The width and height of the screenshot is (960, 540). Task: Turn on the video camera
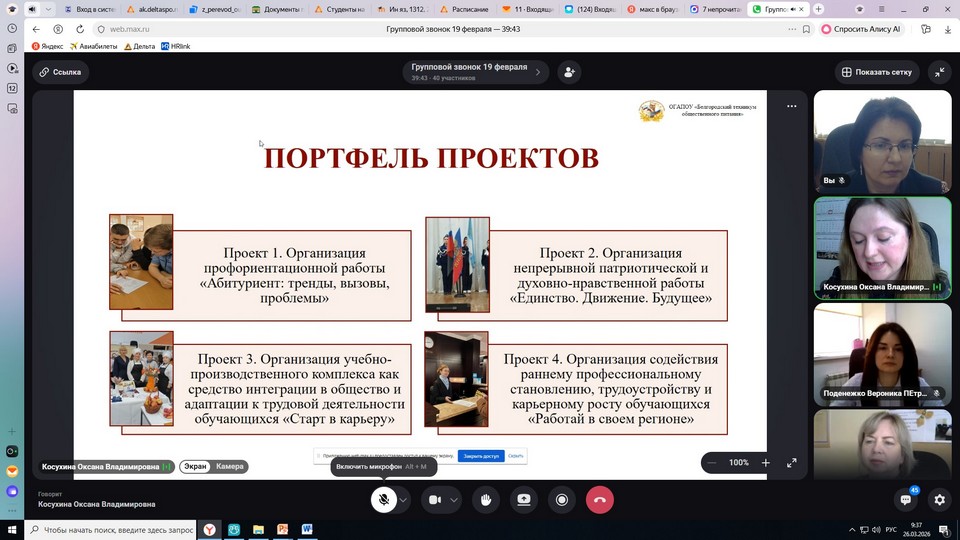coord(435,499)
